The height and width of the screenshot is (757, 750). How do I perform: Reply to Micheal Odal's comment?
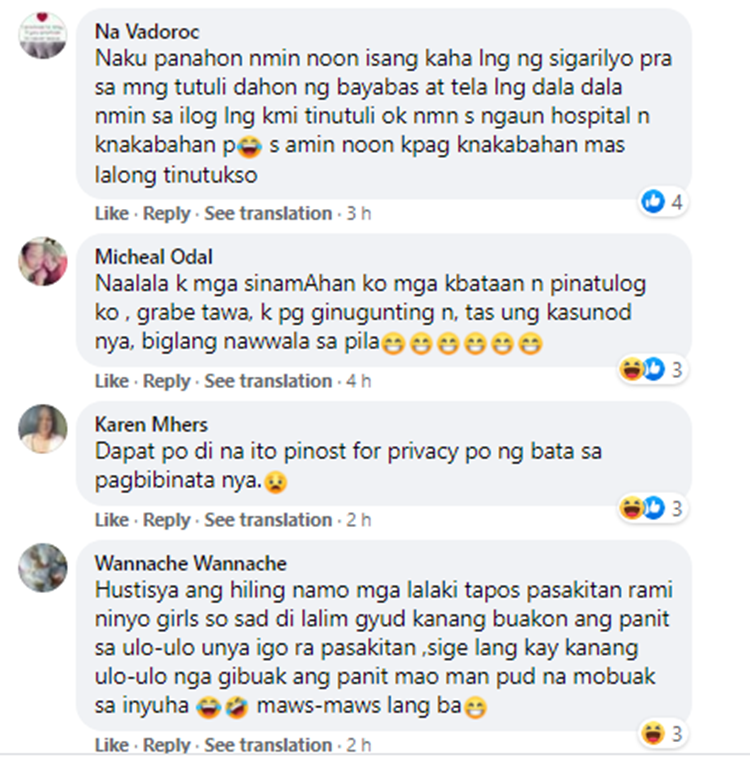(x=167, y=380)
